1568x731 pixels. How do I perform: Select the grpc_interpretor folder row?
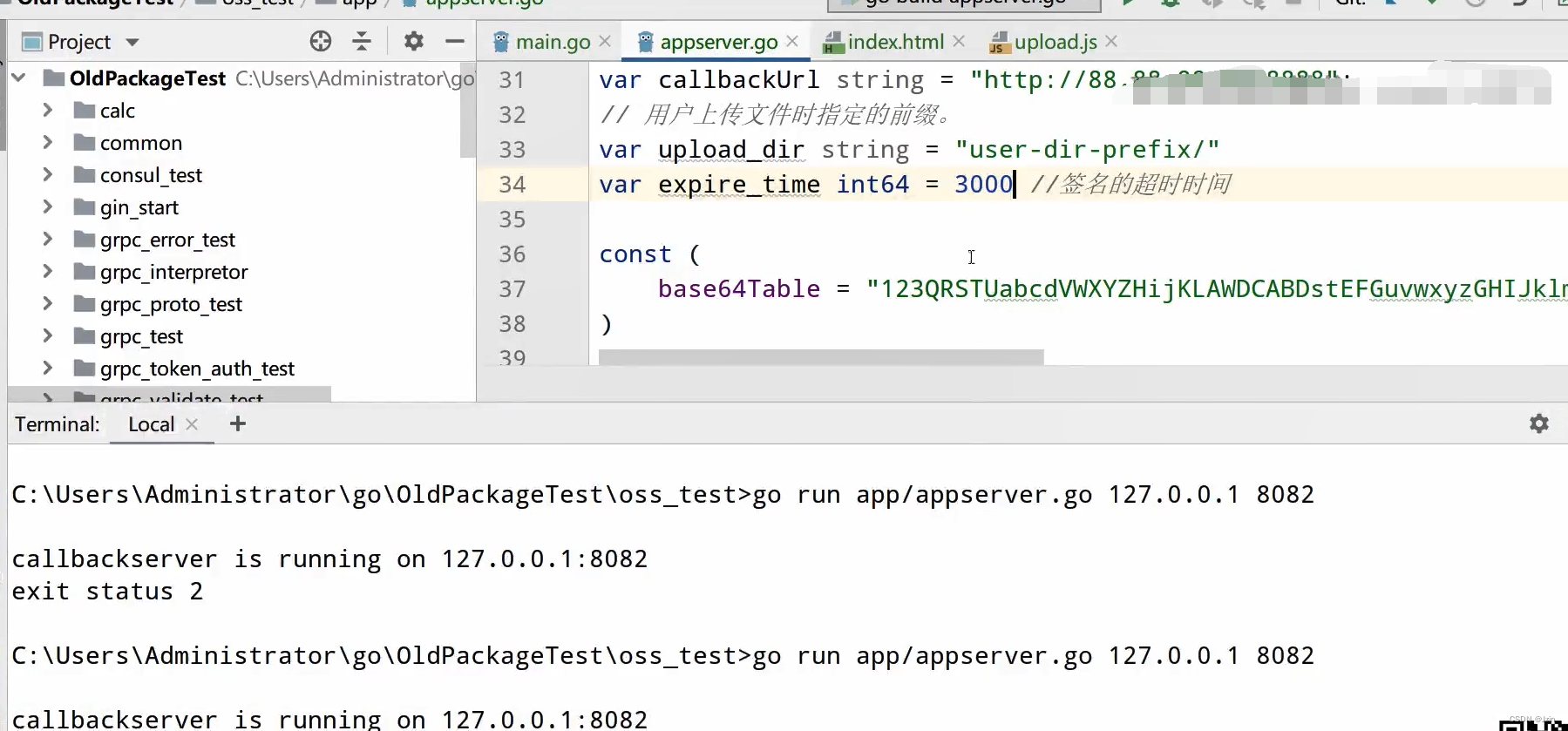(241, 272)
